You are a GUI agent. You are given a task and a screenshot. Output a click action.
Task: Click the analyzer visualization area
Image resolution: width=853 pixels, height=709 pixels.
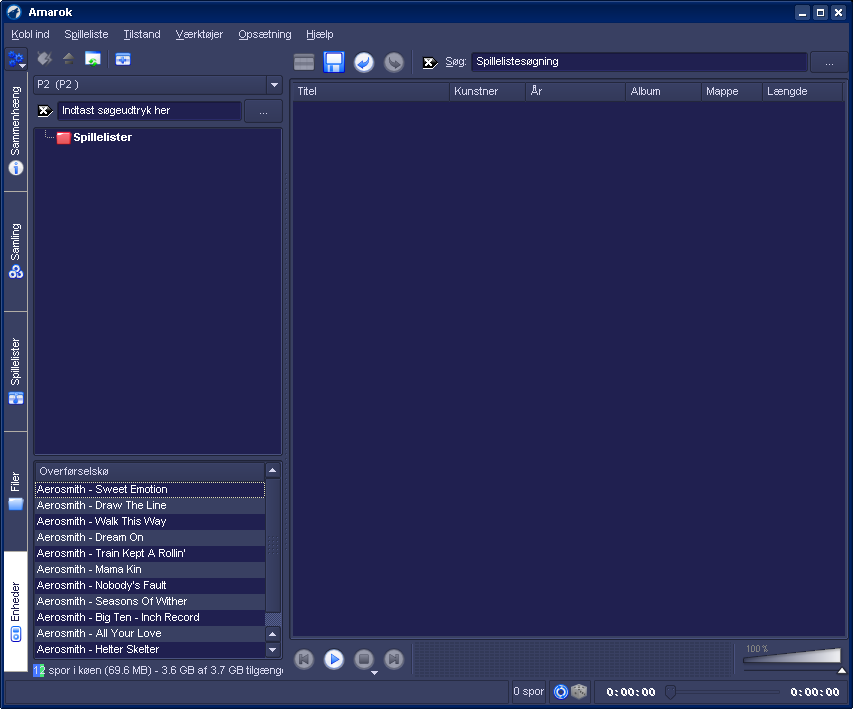coord(574,659)
